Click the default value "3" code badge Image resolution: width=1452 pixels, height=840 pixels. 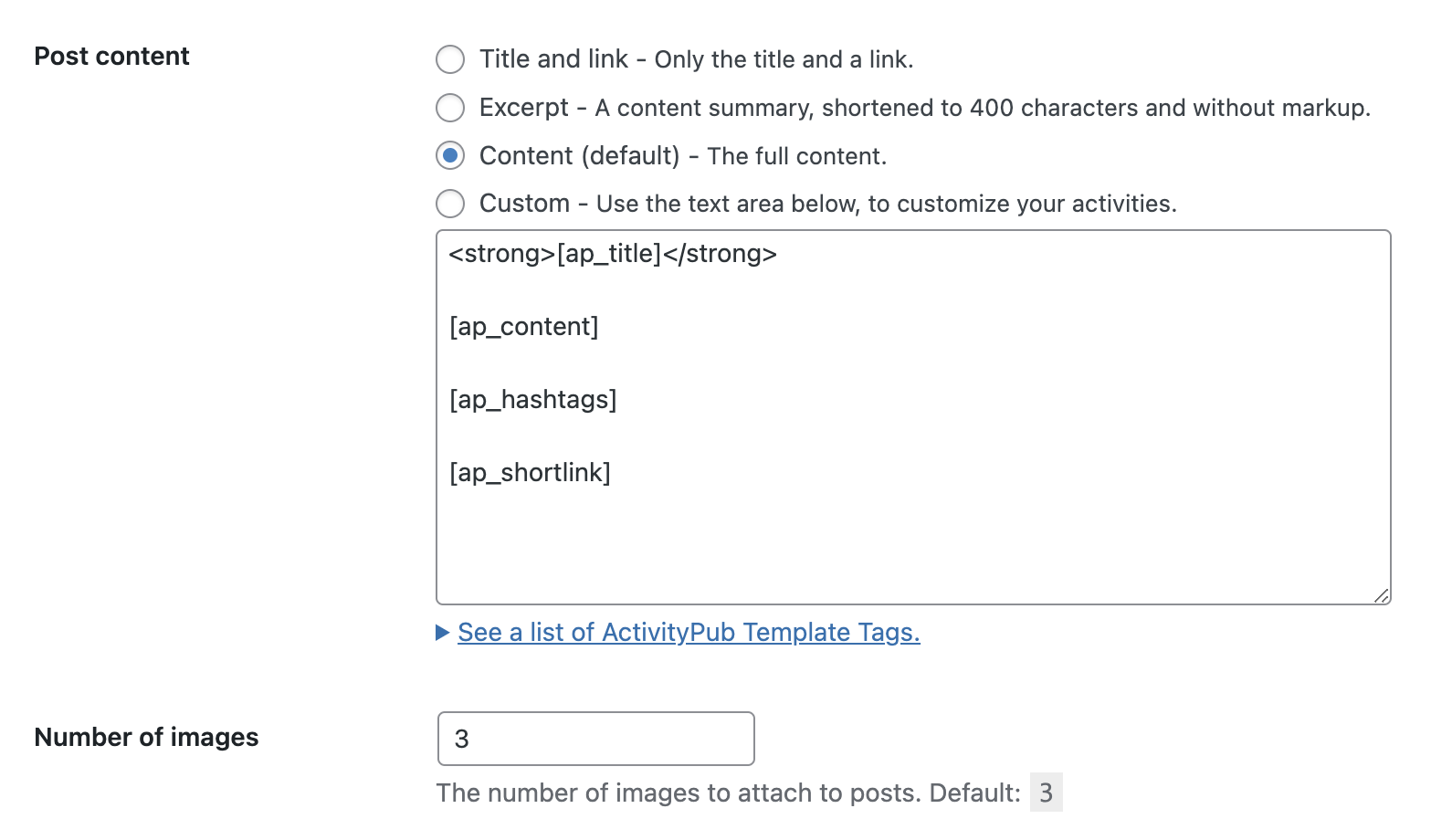(x=1047, y=793)
